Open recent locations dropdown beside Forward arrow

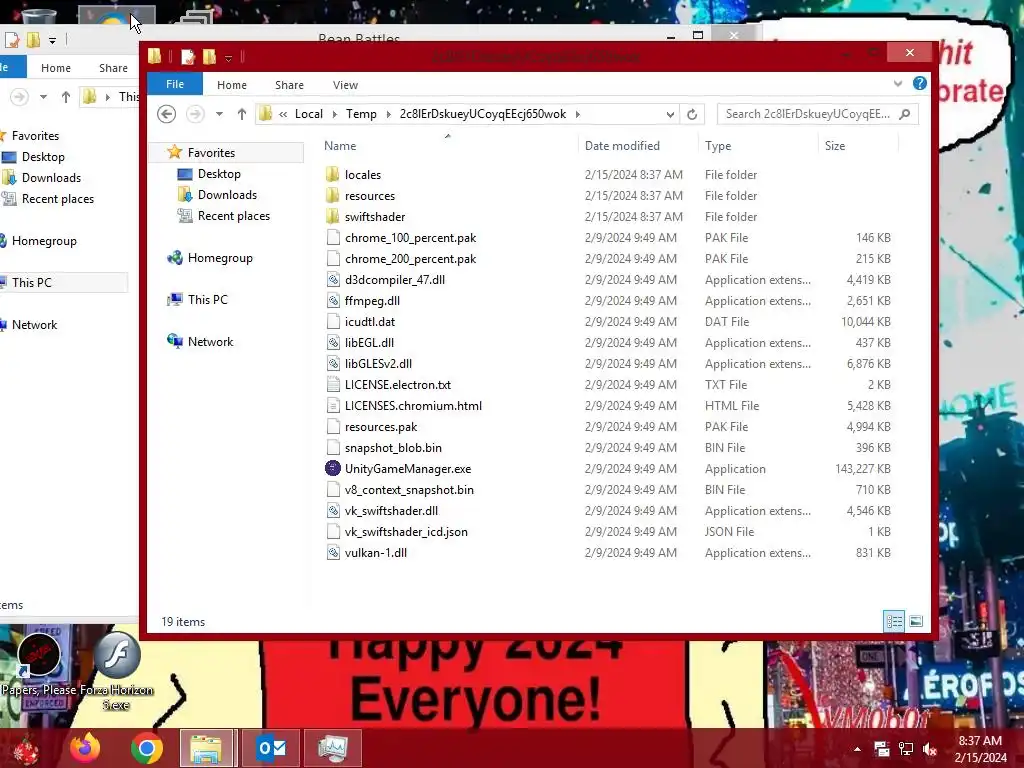219,114
